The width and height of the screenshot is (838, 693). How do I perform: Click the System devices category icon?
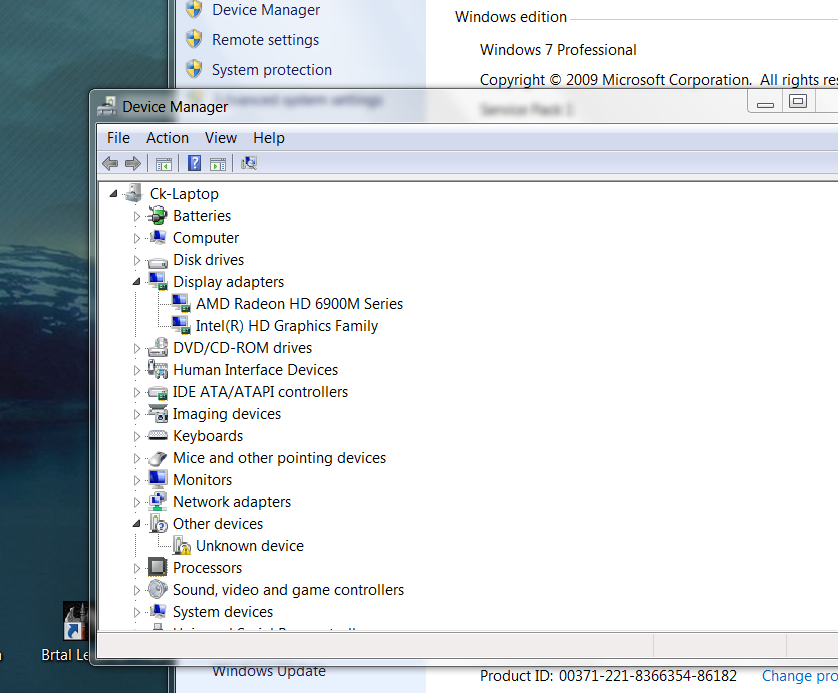pos(158,611)
